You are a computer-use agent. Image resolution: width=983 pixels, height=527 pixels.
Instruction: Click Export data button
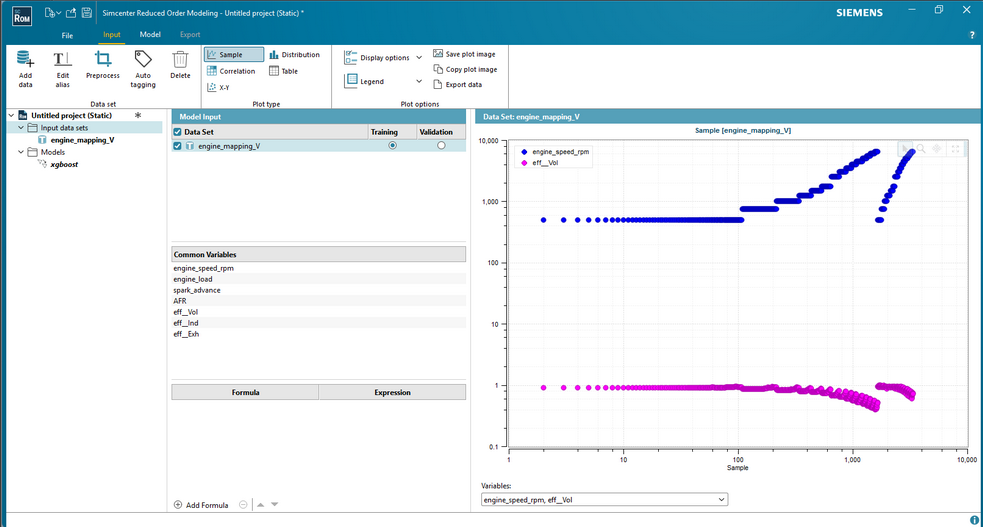coord(458,85)
